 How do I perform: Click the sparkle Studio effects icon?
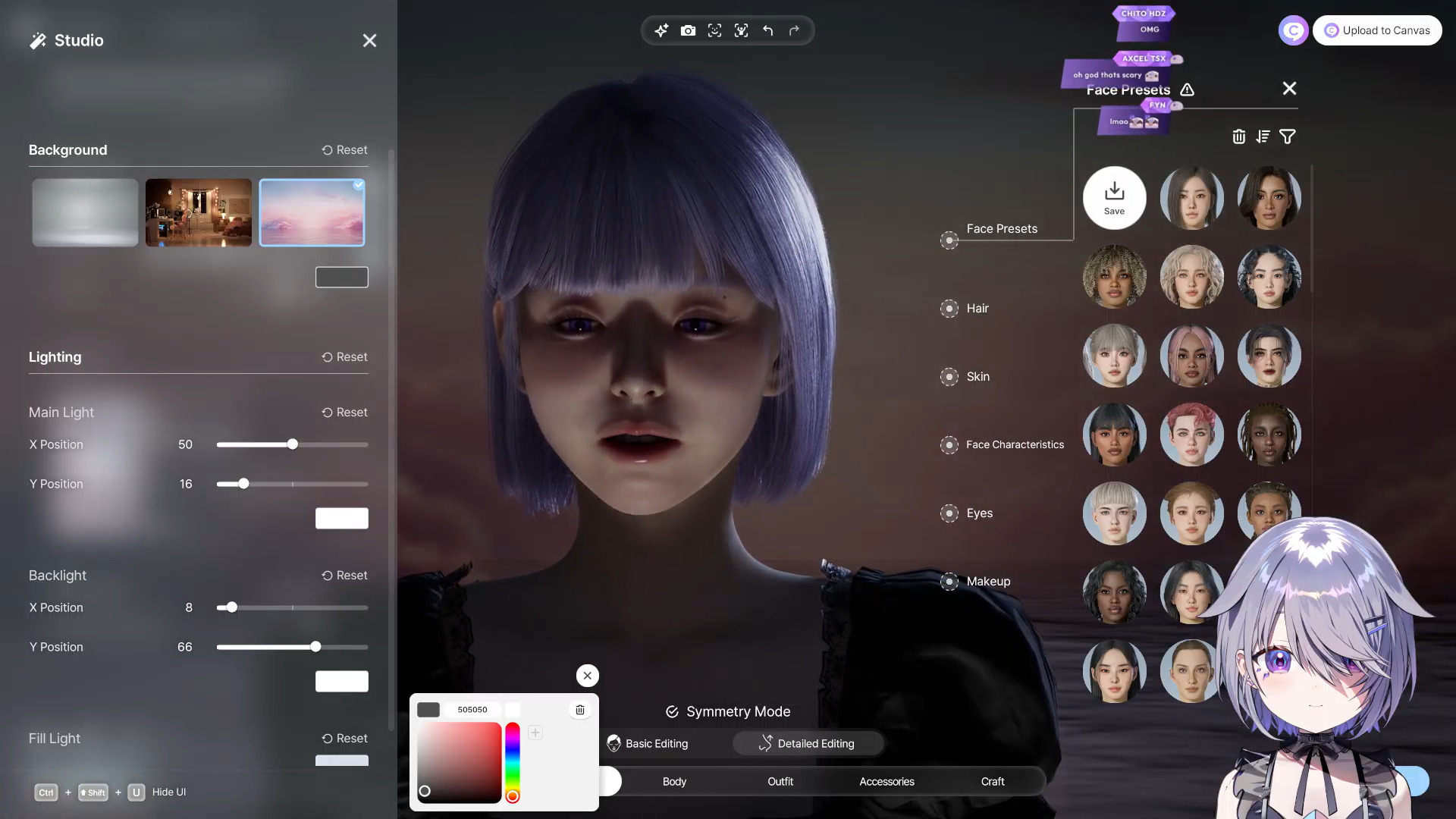(x=661, y=30)
